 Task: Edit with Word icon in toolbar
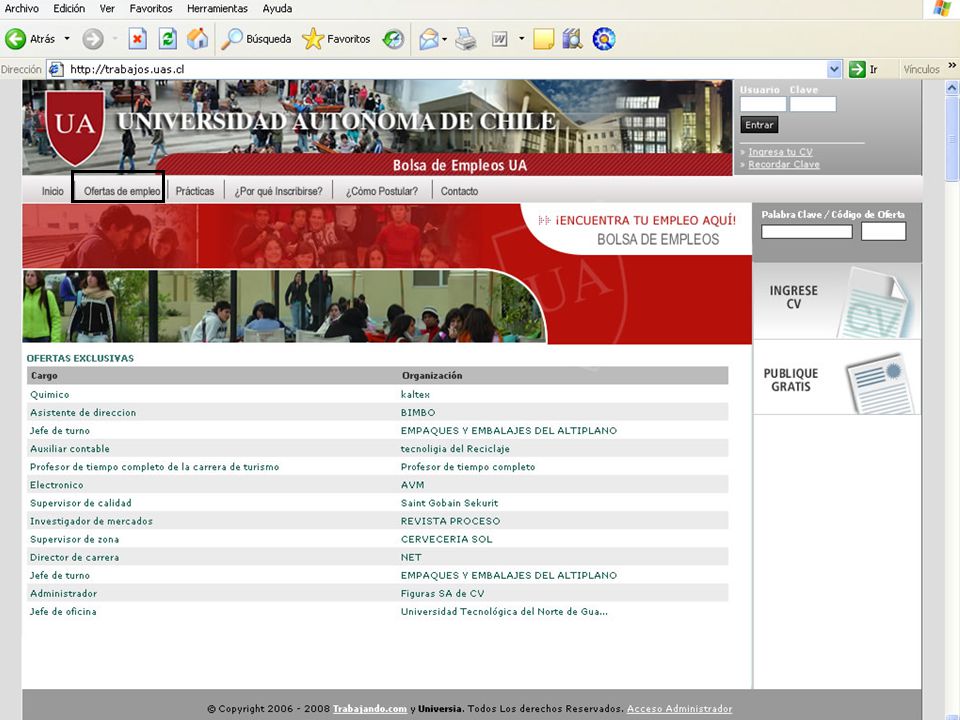[500, 39]
